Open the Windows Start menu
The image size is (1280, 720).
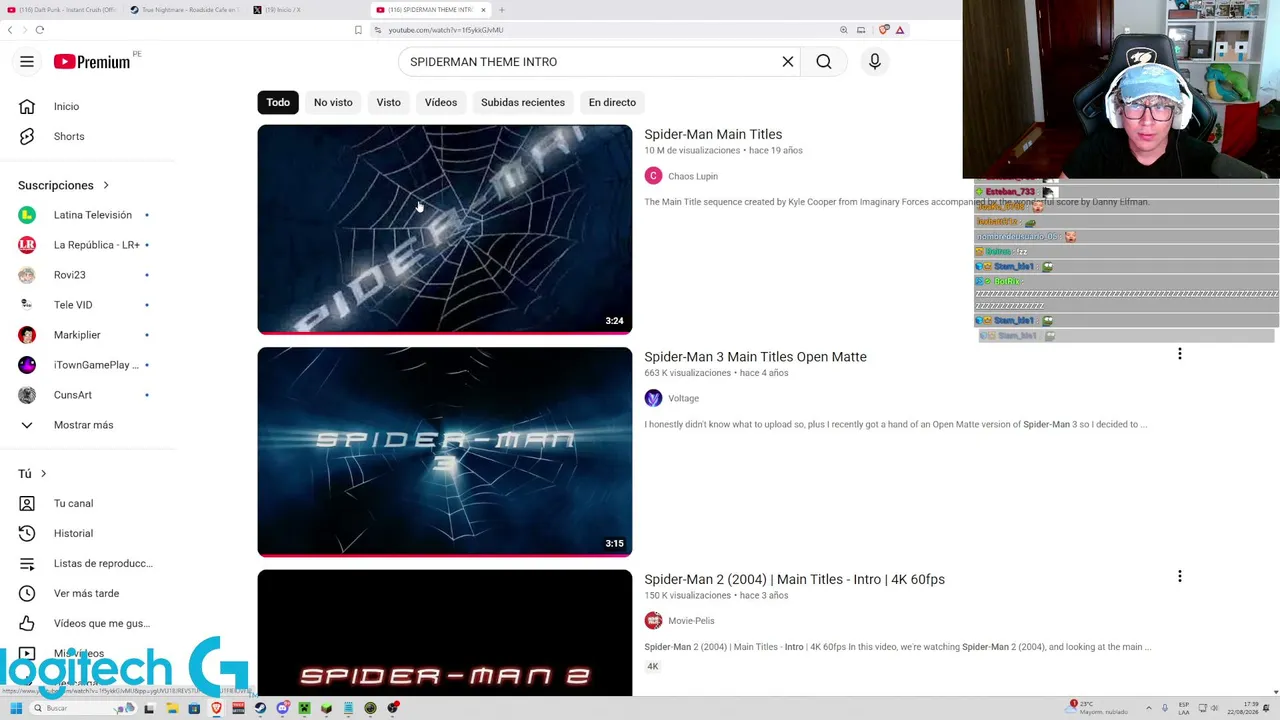pos(16,708)
